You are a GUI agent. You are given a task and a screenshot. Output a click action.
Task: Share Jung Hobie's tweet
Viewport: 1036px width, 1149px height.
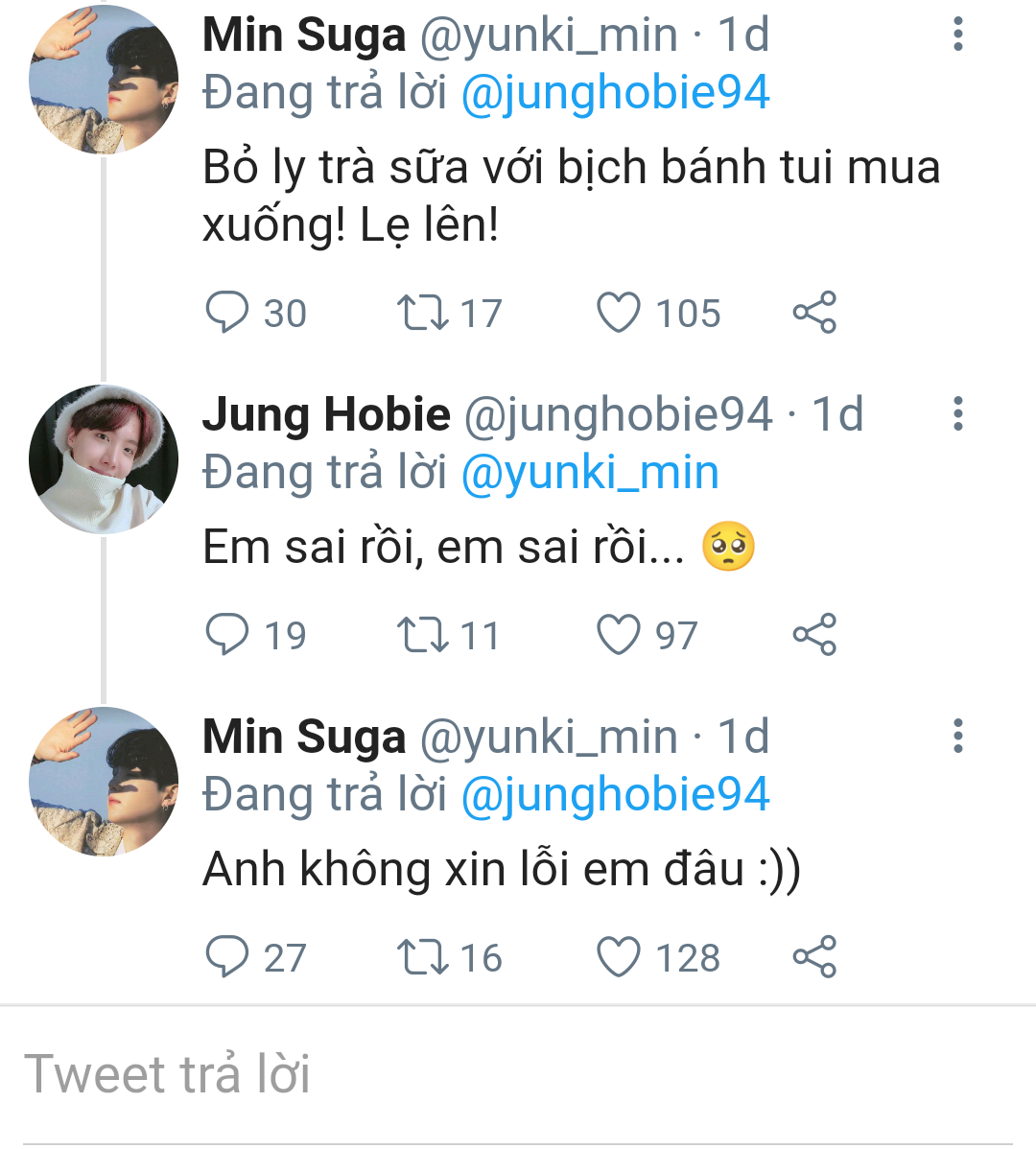coord(814,635)
